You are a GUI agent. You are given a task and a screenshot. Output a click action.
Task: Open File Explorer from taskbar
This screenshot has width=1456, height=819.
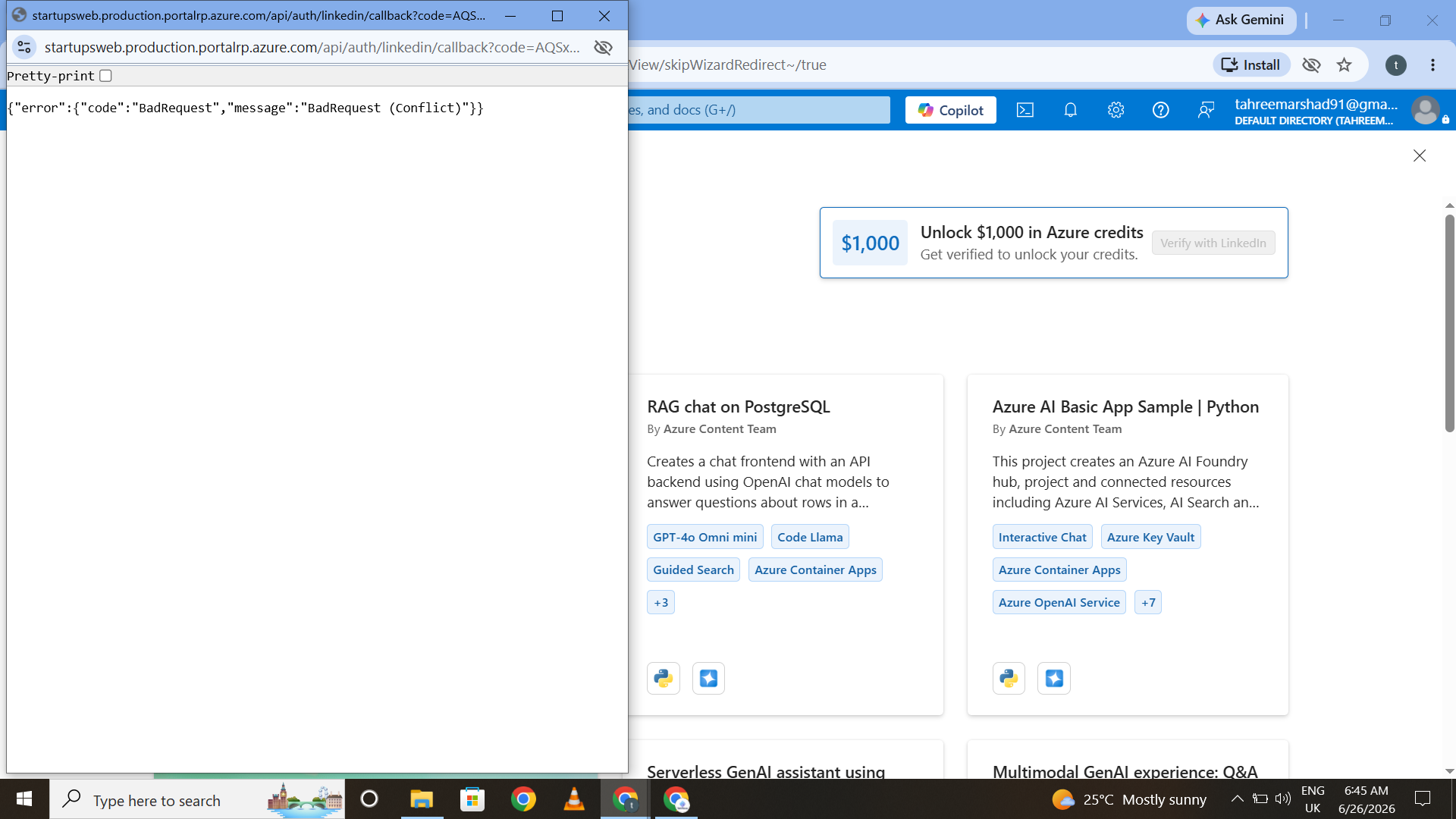422,799
